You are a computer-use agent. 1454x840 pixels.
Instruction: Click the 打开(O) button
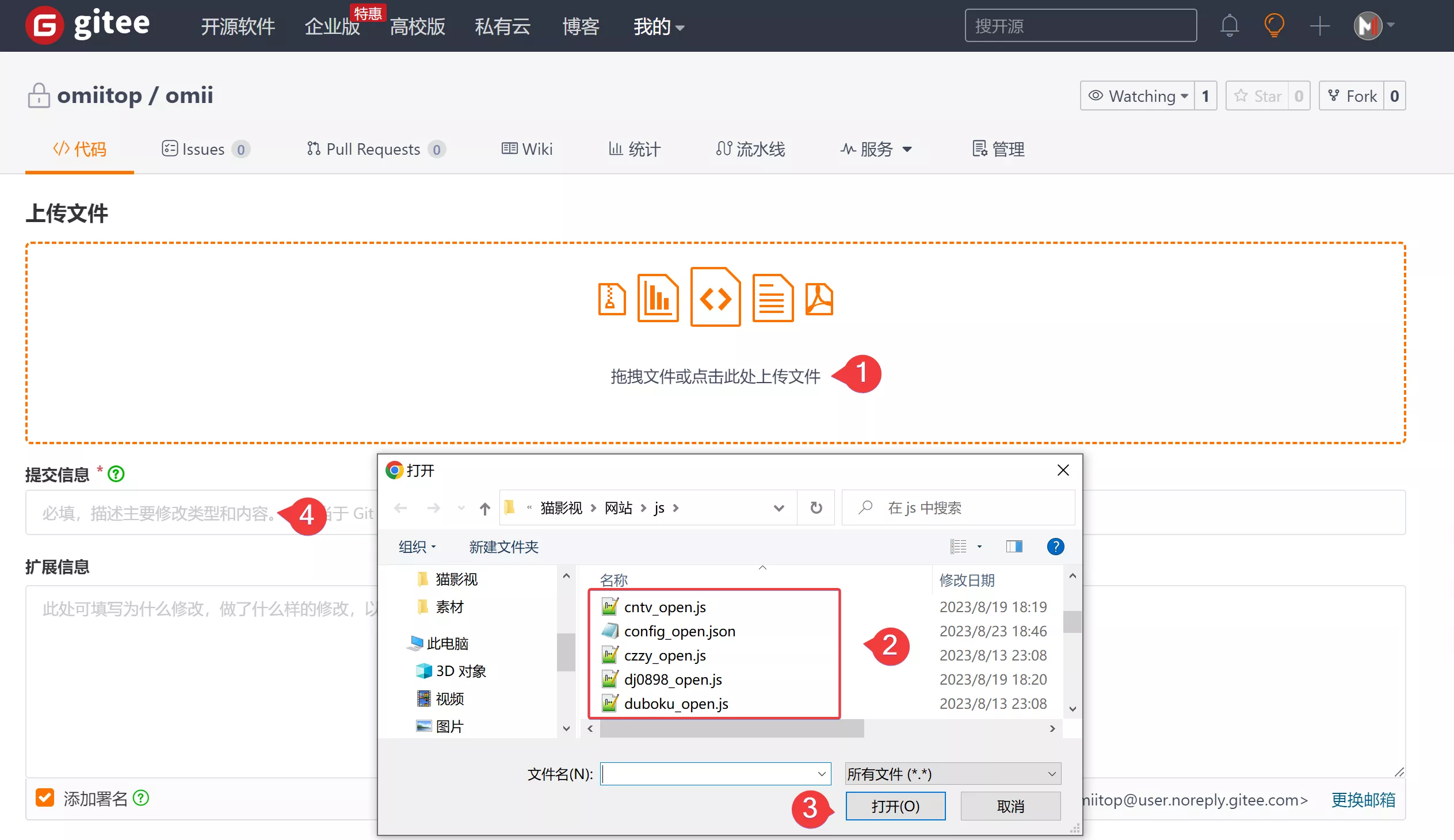click(x=895, y=806)
